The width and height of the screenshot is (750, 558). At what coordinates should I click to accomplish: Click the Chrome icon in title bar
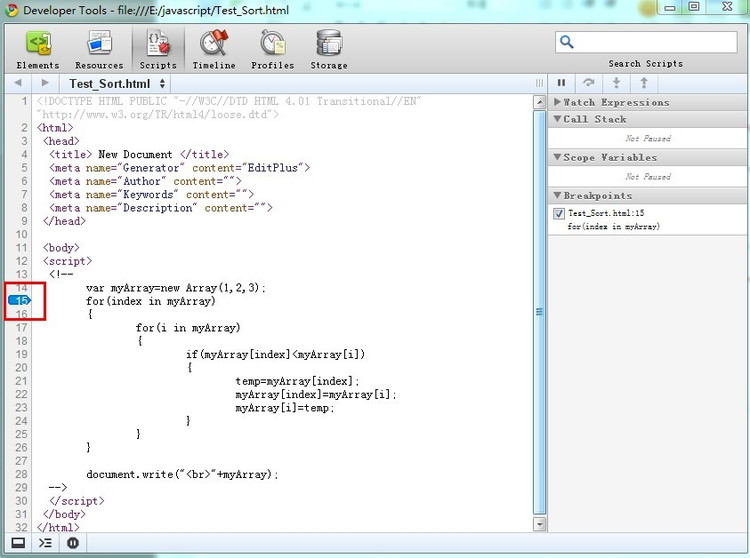click(x=11, y=10)
